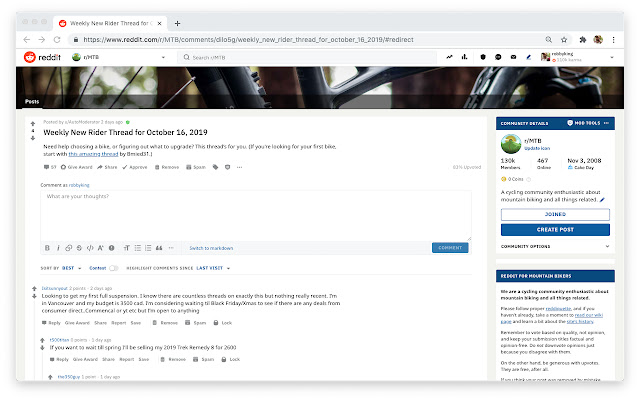Toggle inline code formatting in editor

tap(90, 248)
